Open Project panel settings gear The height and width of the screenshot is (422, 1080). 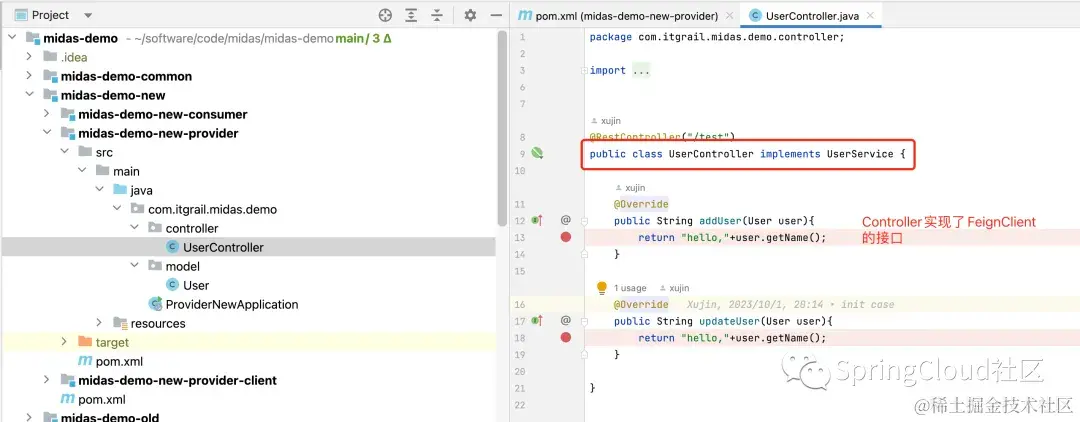point(470,15)
